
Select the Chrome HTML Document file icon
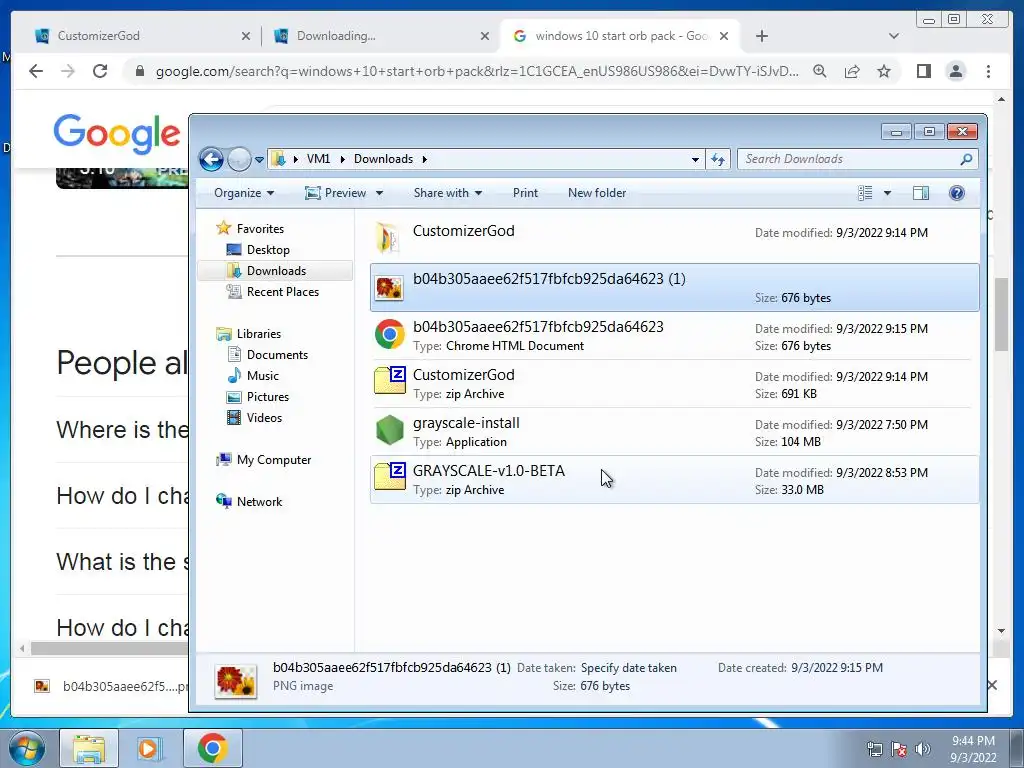point(389,334)
